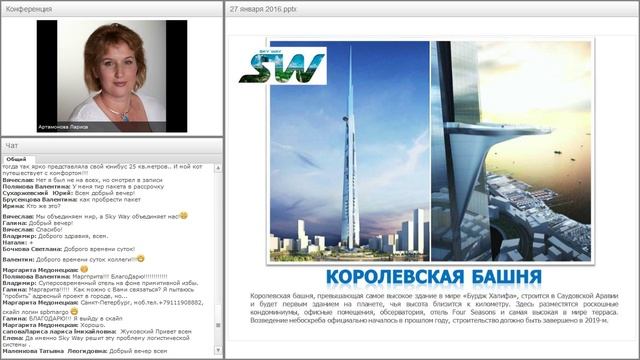Click the smiley after Валентин's greeting message
Viewport: 640px width, 360px height.
pyautogui.click(x=141, y=258)
